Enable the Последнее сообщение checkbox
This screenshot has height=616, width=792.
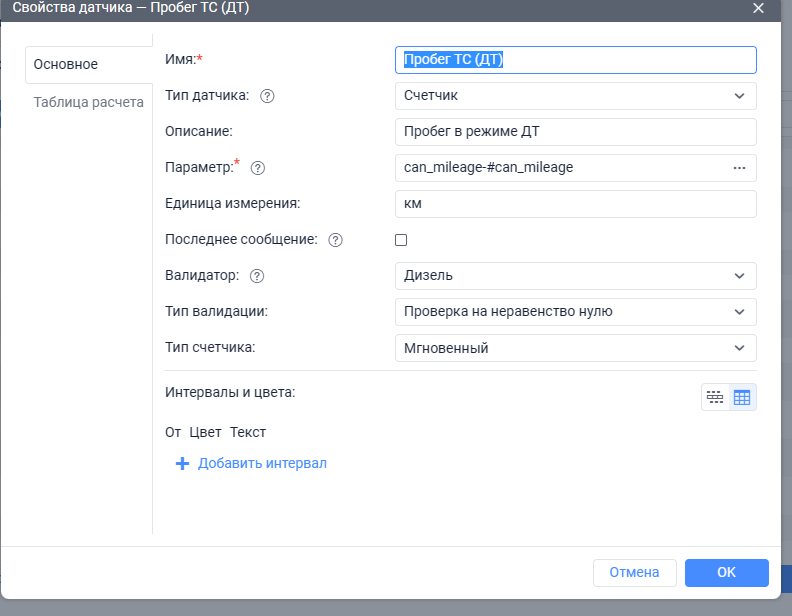point(402,240)
